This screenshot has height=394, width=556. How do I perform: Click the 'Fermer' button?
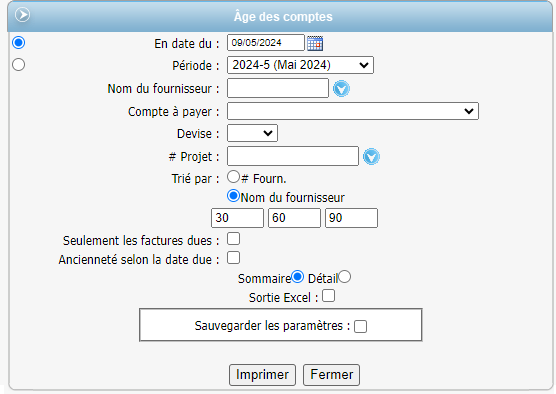pyautogui.click(x=332, y=375)
